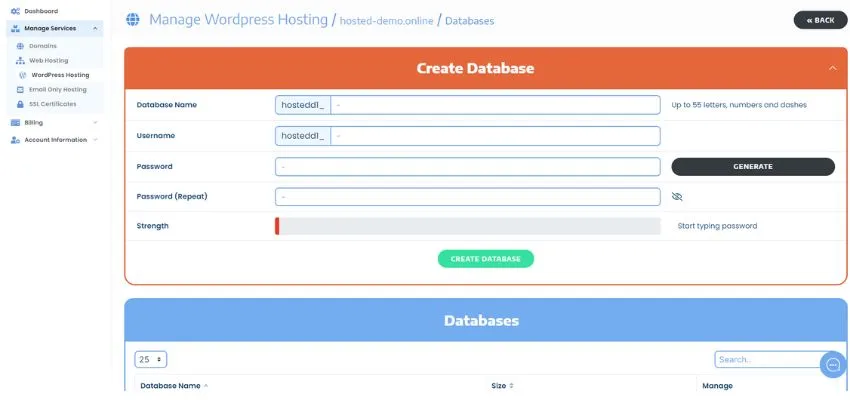This screenshot has height=400, width=850.
Task: Collapse the Create Database panel chevron
Action: tap(833, 68)
